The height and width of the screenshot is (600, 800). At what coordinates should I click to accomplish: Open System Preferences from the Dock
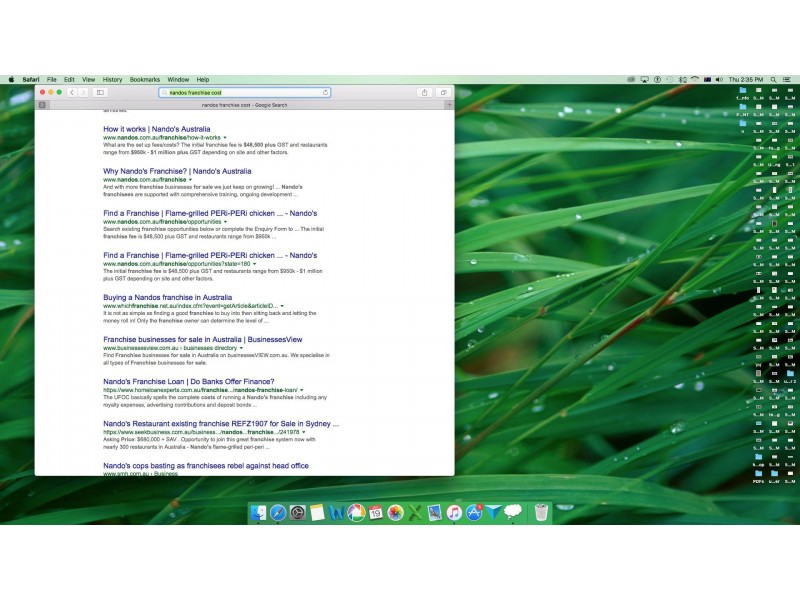297,513
